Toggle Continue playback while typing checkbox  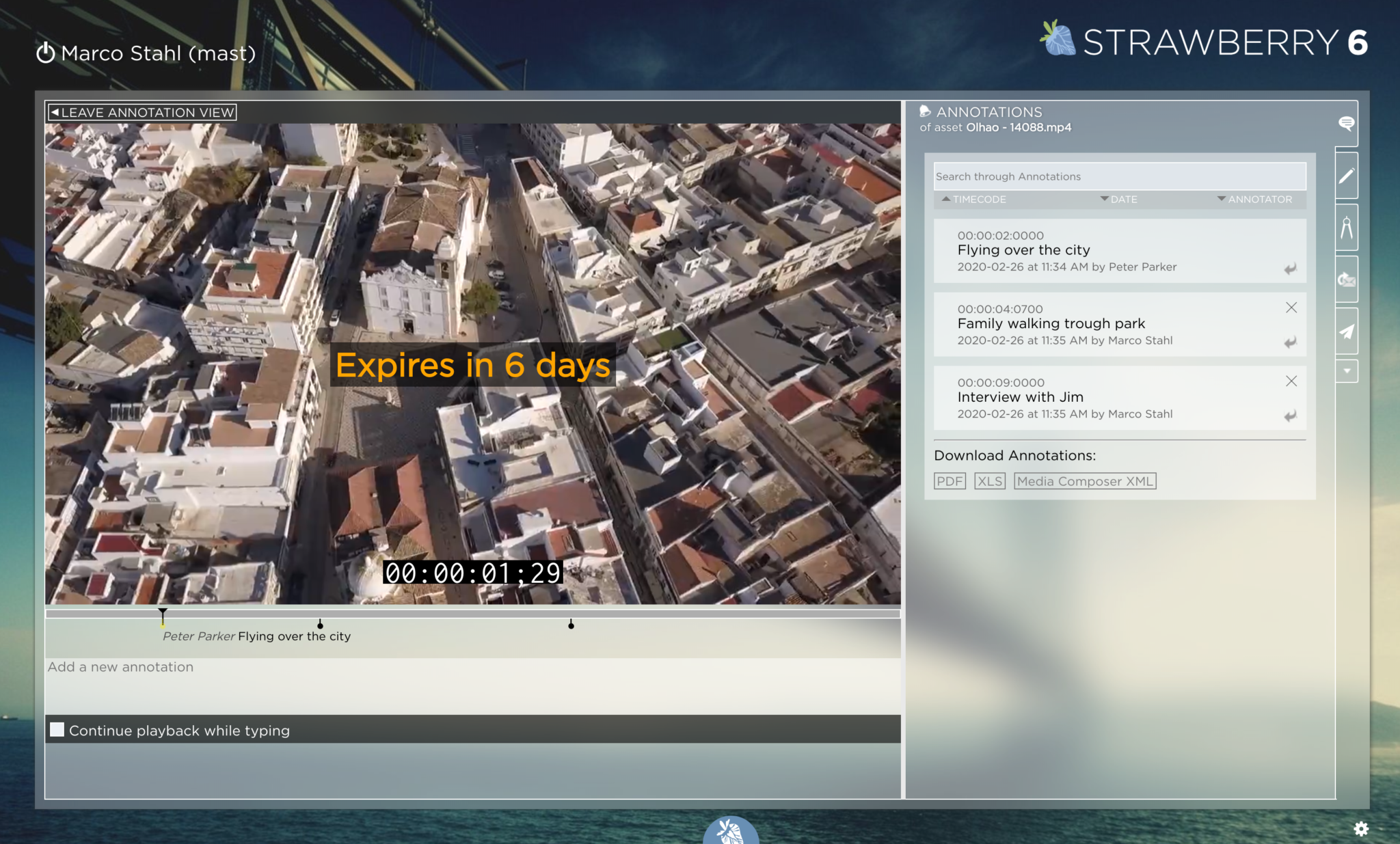(x=57, y=730)
